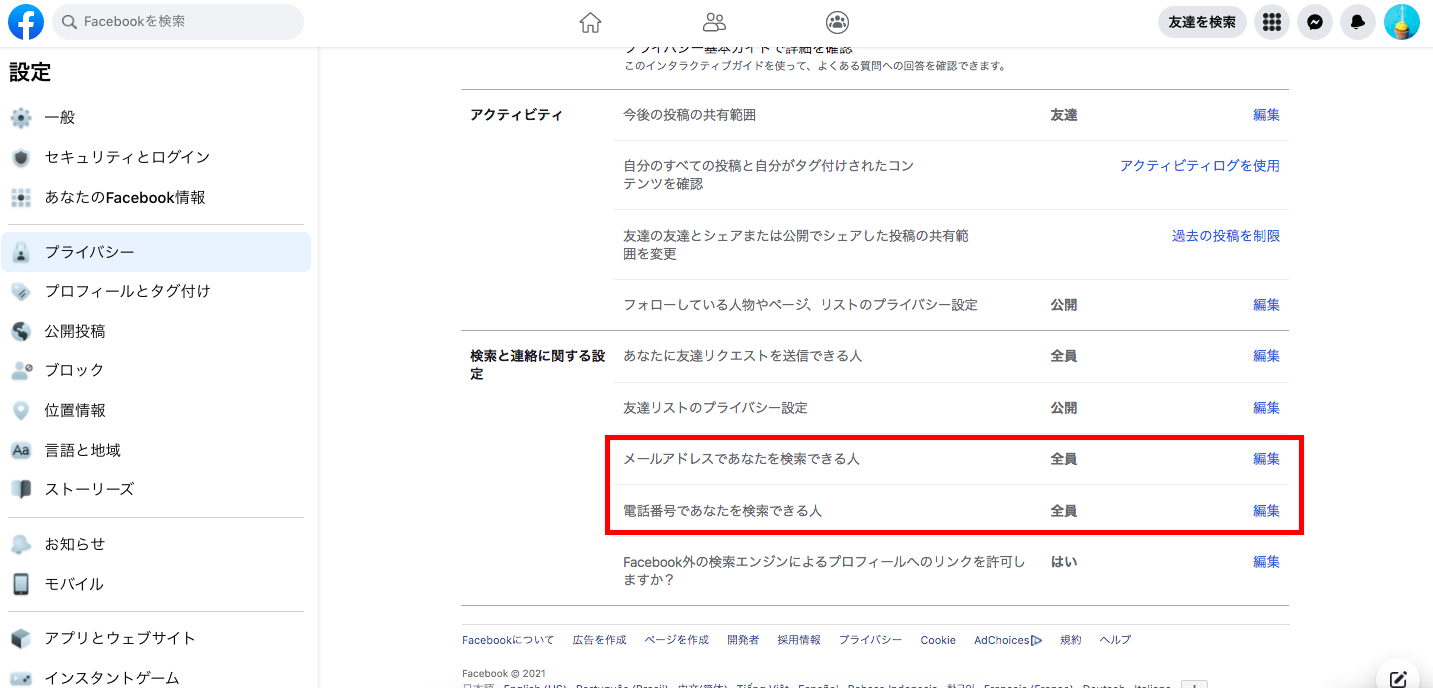The image size is (1433, 688).
Task: Open ストーリーズ settings
Action: tap(156, 489)
